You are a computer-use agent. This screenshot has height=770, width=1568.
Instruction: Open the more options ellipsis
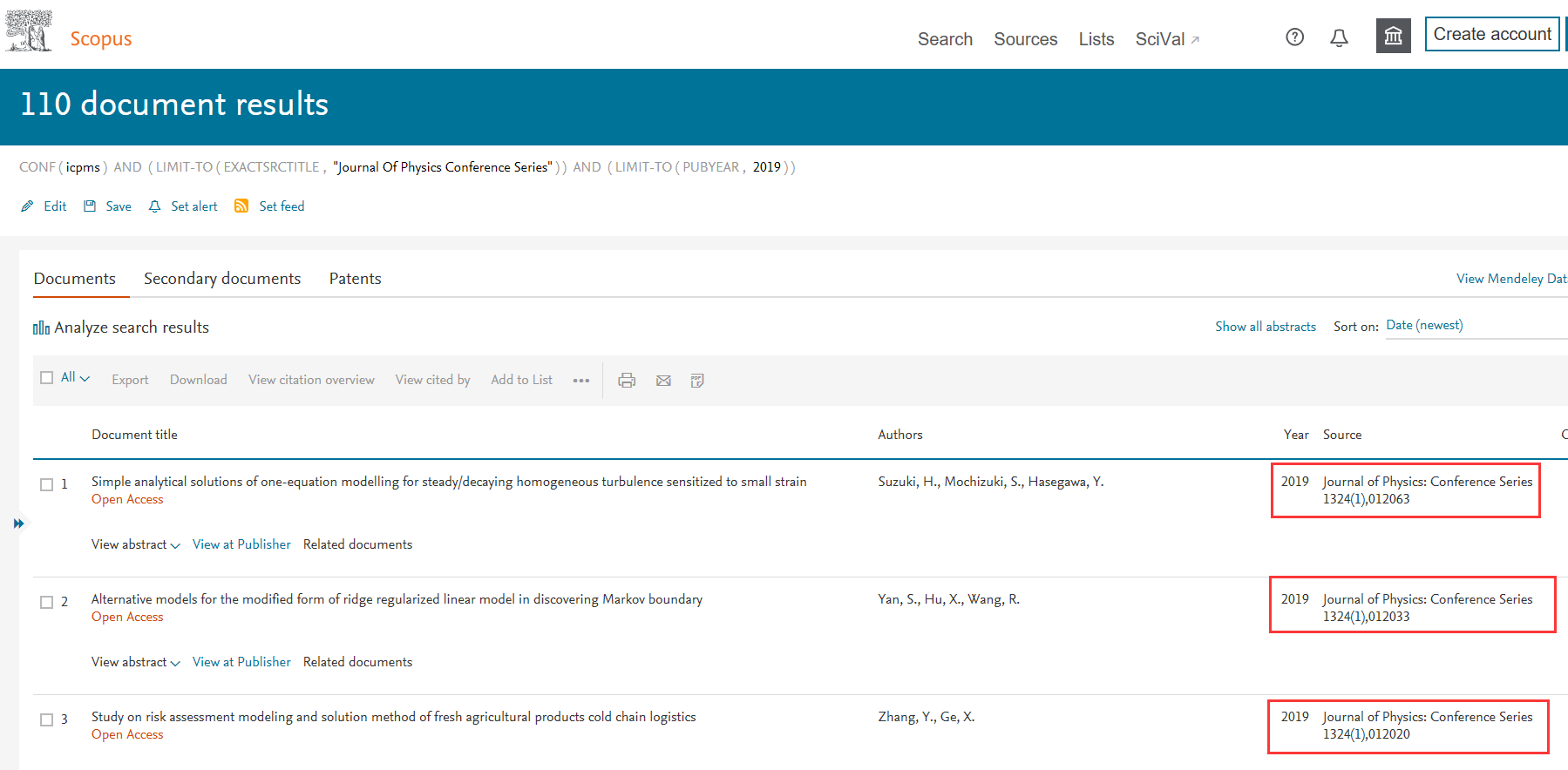[x=581, y=381]
